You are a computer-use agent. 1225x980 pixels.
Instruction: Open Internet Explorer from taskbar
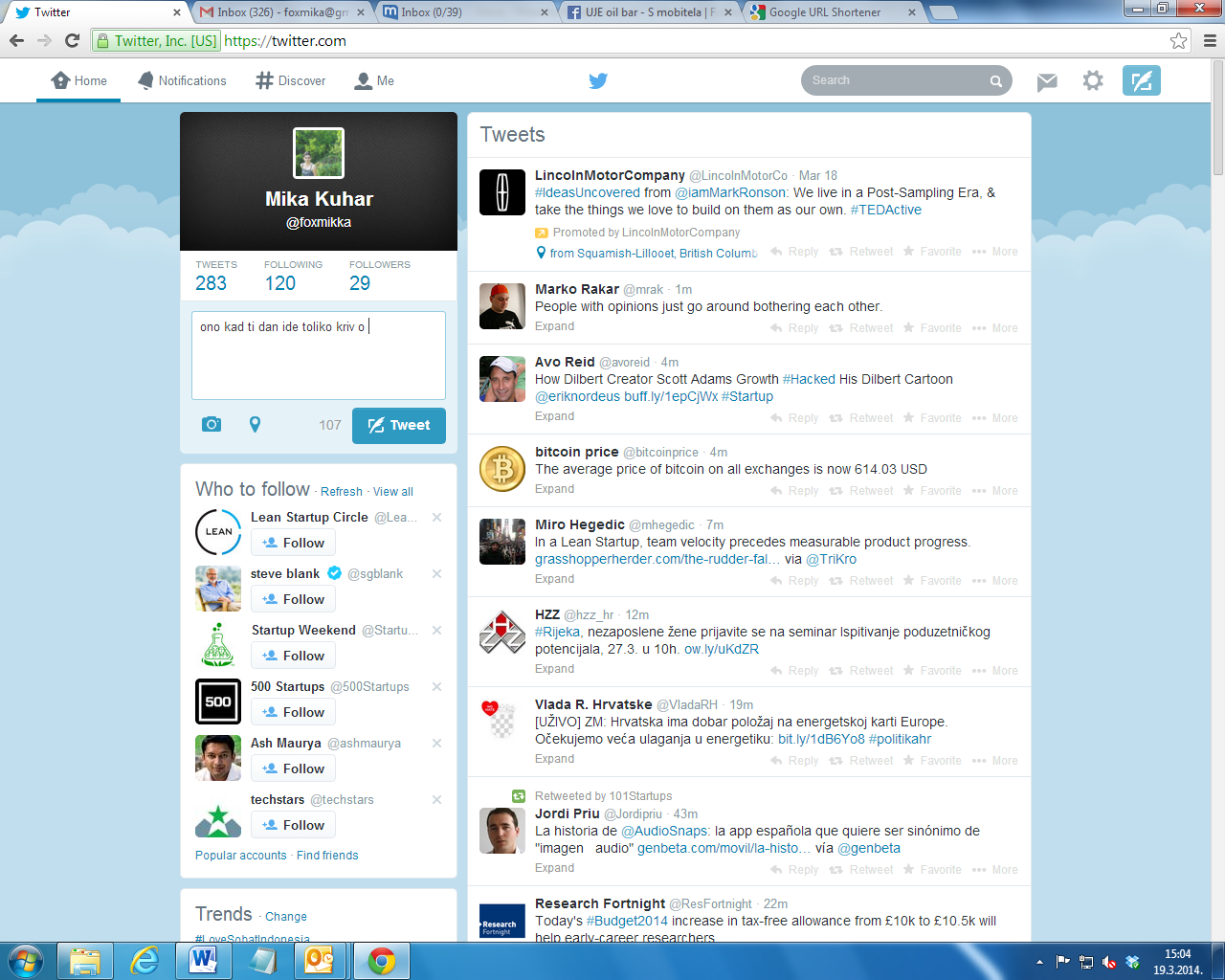tap(145, 960)
